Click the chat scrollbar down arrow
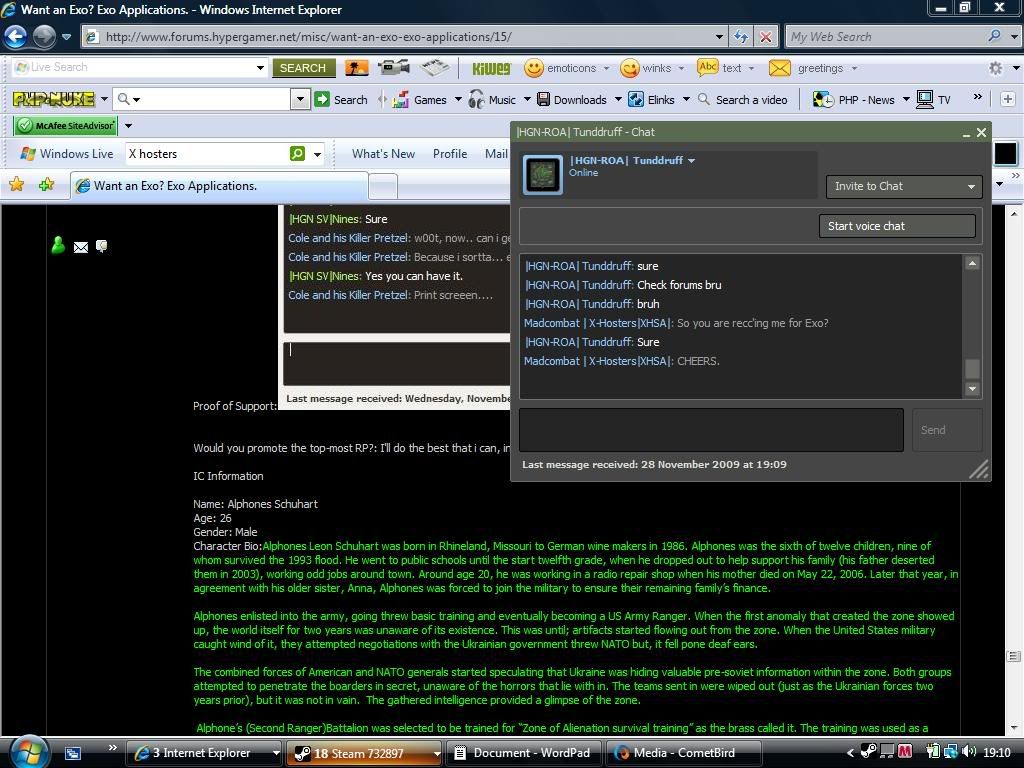The height and width of the screenshot is (768, 1024). click(x=972, y=389)
